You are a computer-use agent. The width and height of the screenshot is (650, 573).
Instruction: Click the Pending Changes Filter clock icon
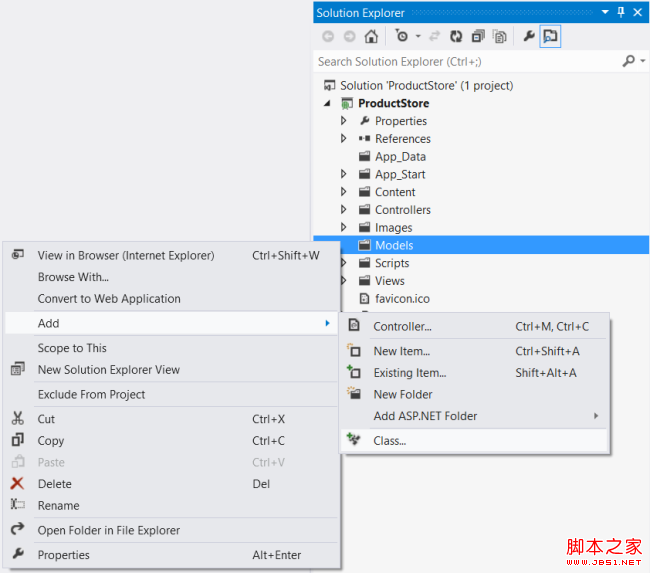402,36
